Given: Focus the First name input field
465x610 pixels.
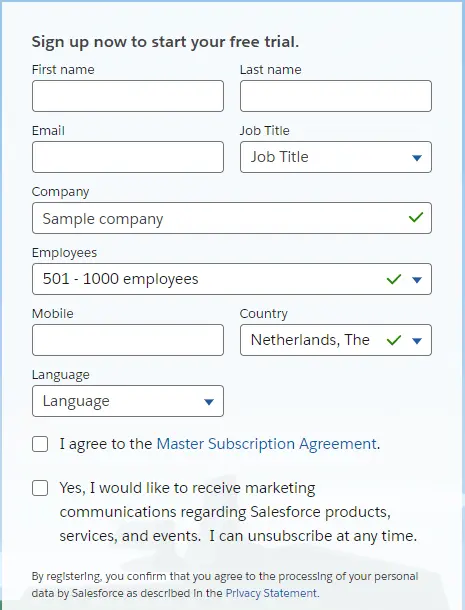Looking at the screenshot, I should (x=128, y=96).
